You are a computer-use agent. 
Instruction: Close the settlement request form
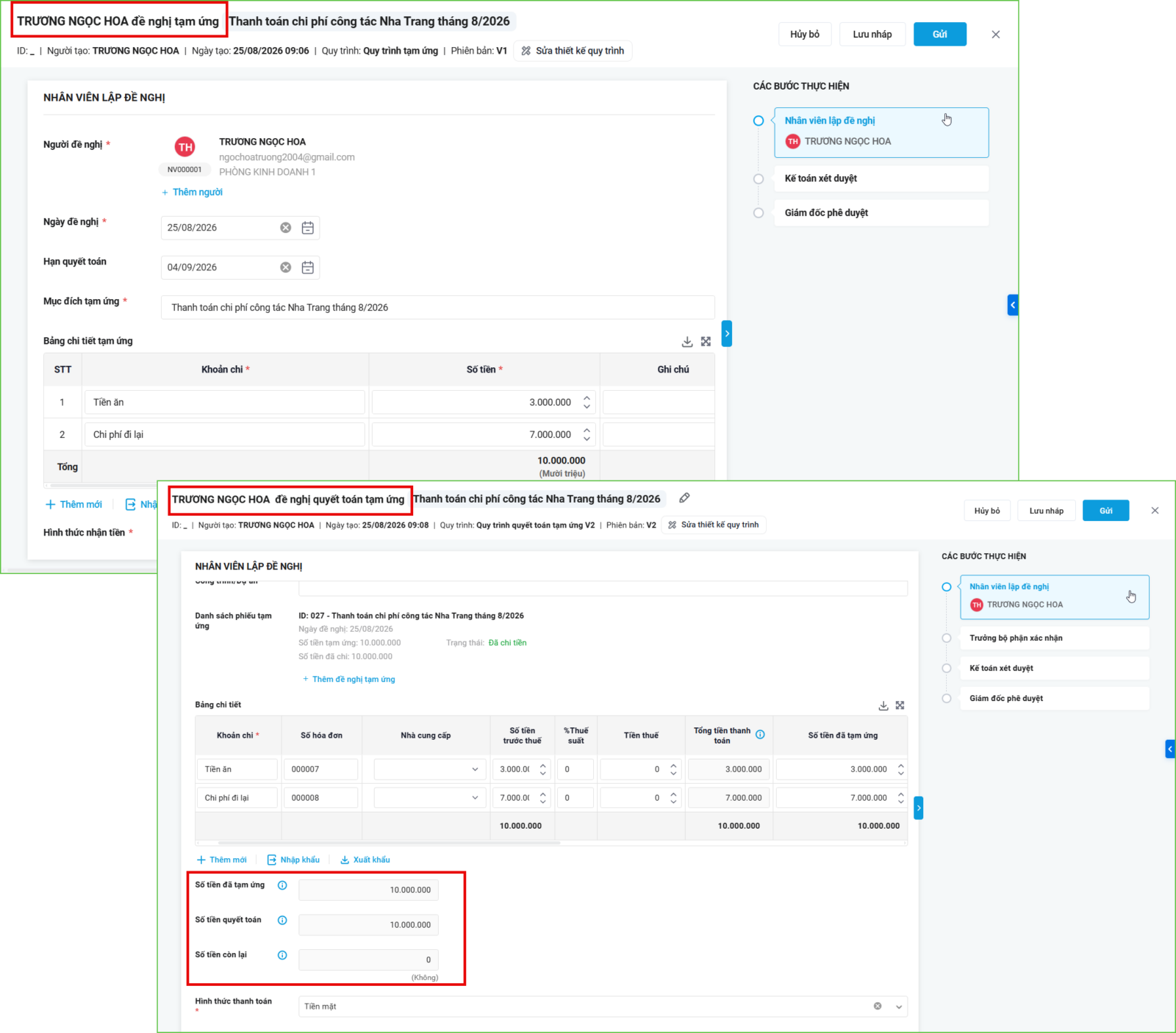click(x=1155, y=511)
